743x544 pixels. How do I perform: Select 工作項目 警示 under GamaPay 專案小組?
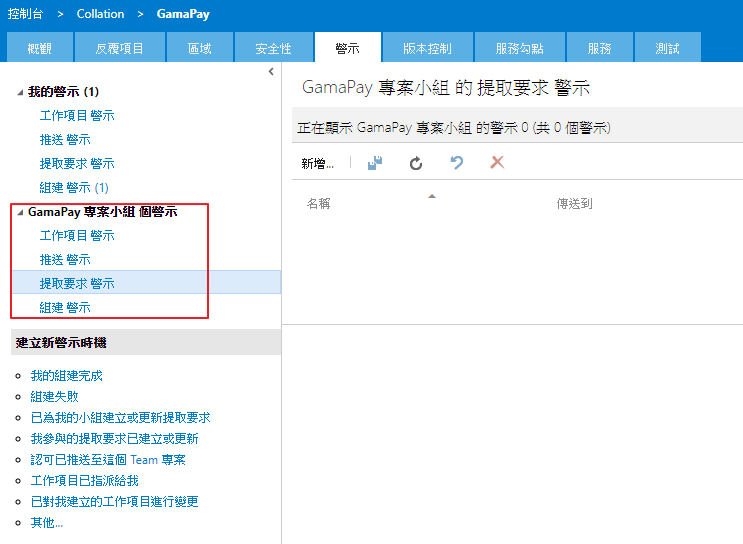pos(77,236)
